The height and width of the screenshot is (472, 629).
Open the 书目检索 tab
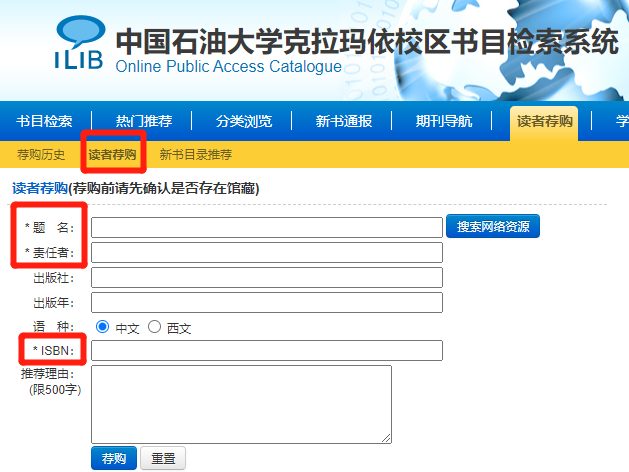[44, 121]
